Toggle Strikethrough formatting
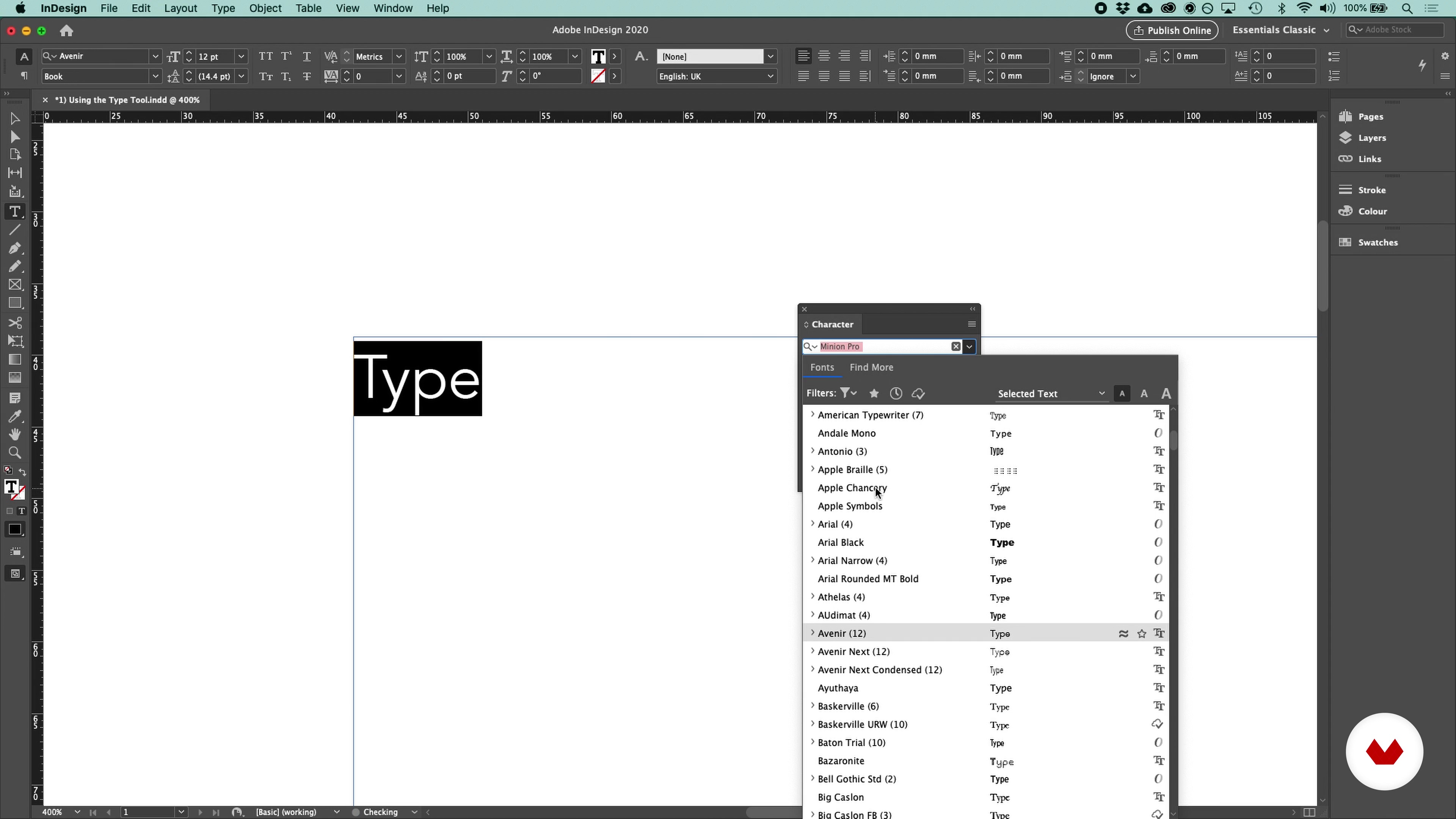Viewport: 1456px width, 819px height. click(x=307, y=76)
